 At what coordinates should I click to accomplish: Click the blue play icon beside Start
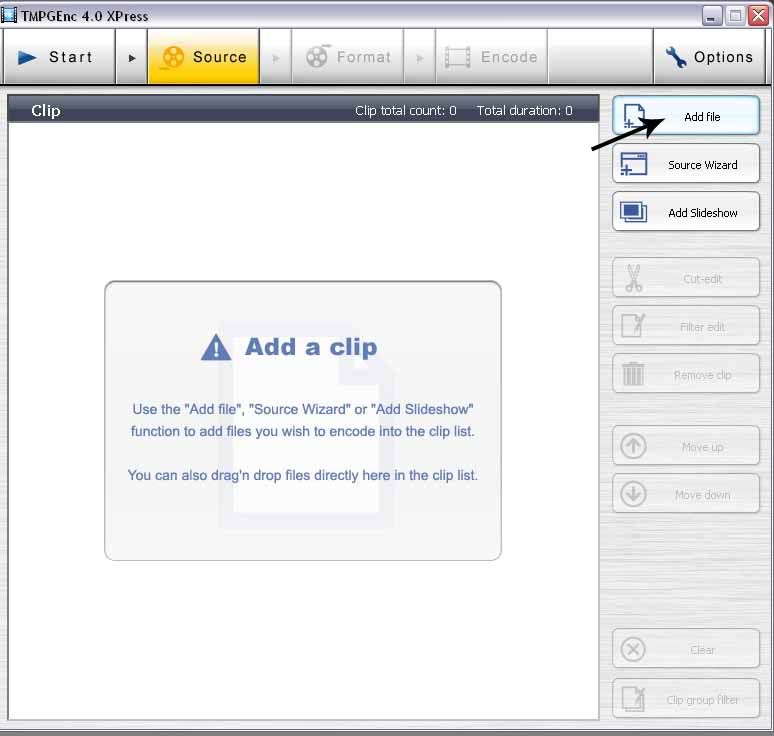click(27, 58)
